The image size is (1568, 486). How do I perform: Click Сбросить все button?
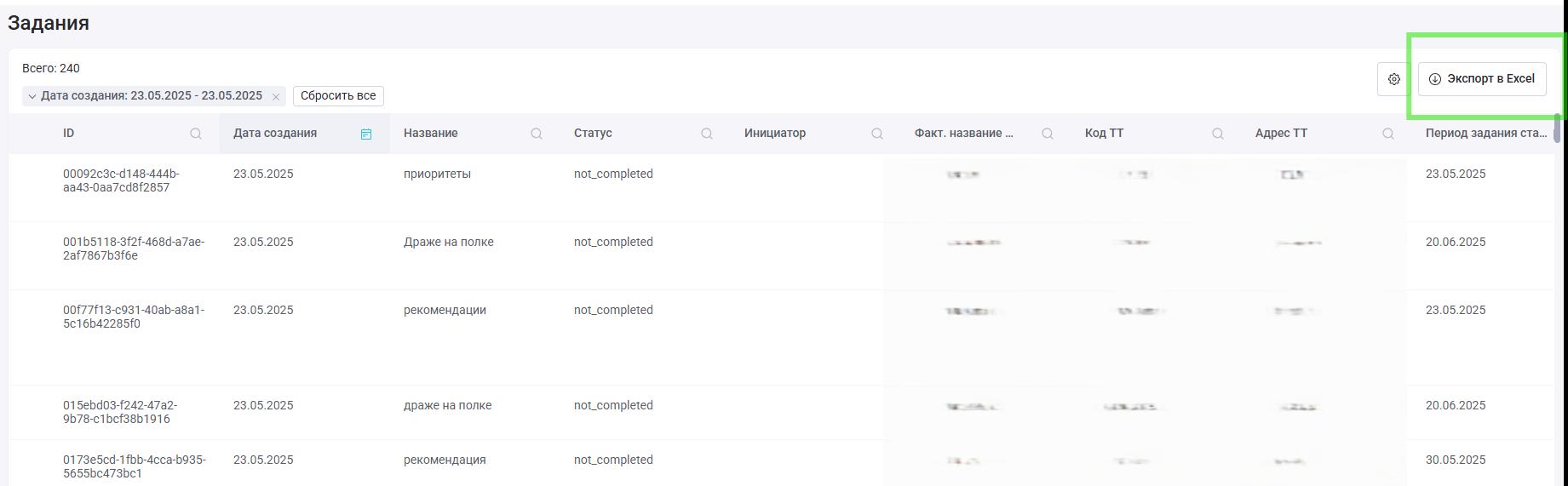click(x=338, y=96)
